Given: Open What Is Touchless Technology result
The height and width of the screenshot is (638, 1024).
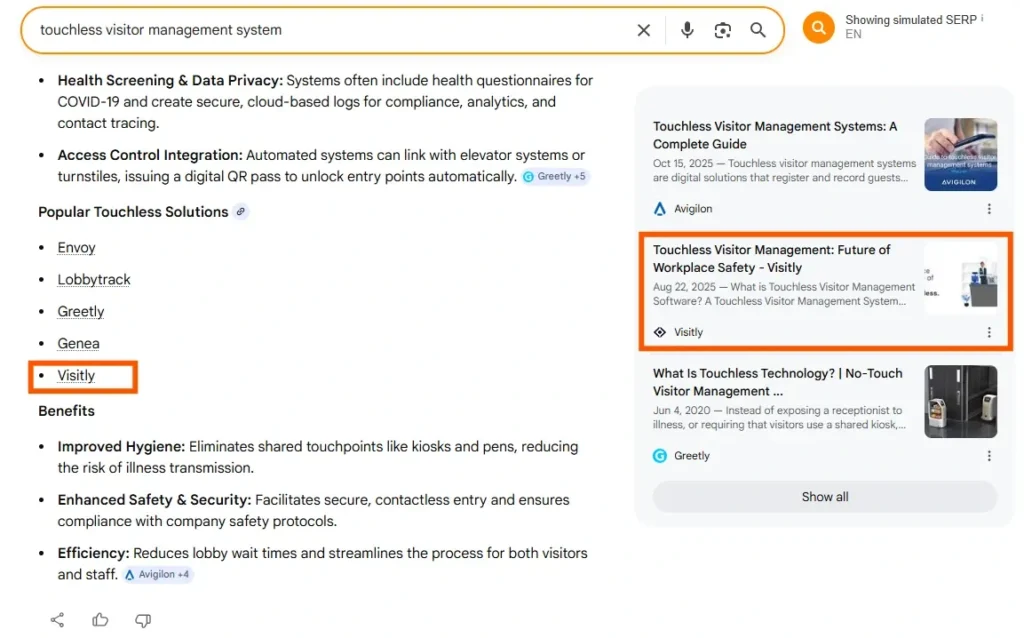Looking at the screenshot, I should (x=778, y=382).
